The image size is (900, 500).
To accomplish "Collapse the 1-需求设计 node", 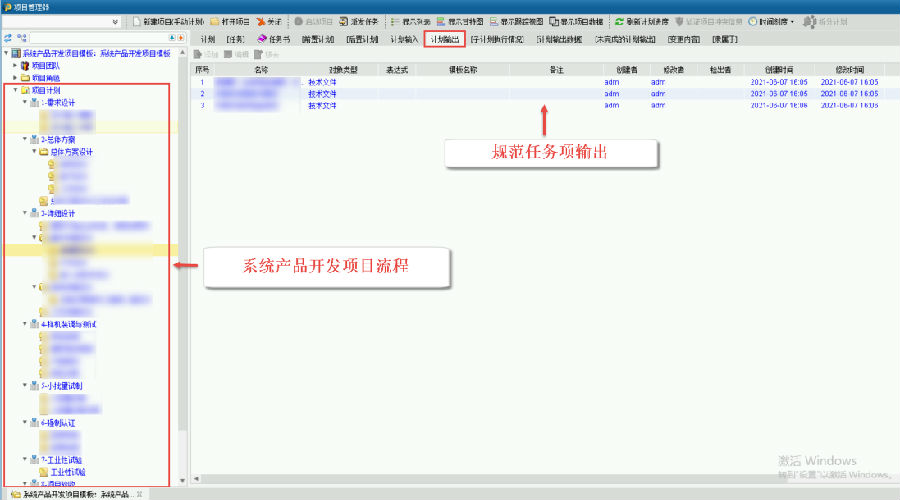I will pos(25,102).
